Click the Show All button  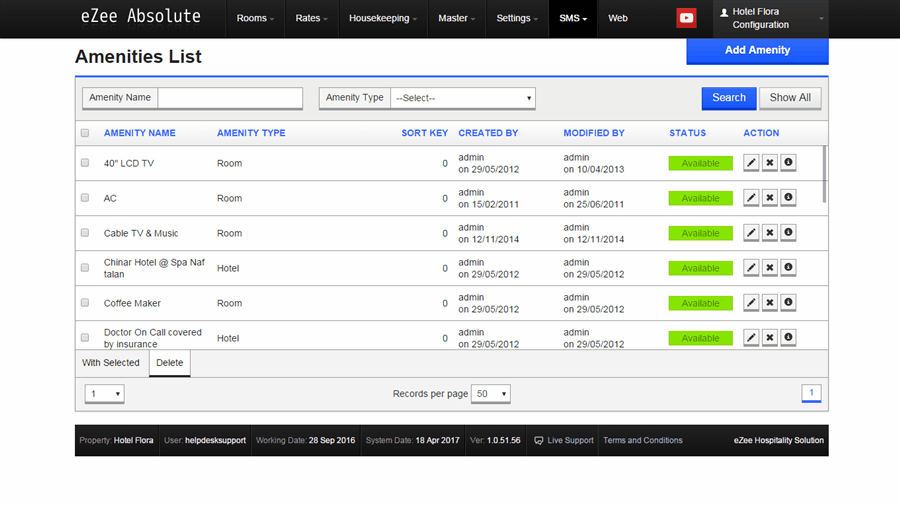[790, 98]
